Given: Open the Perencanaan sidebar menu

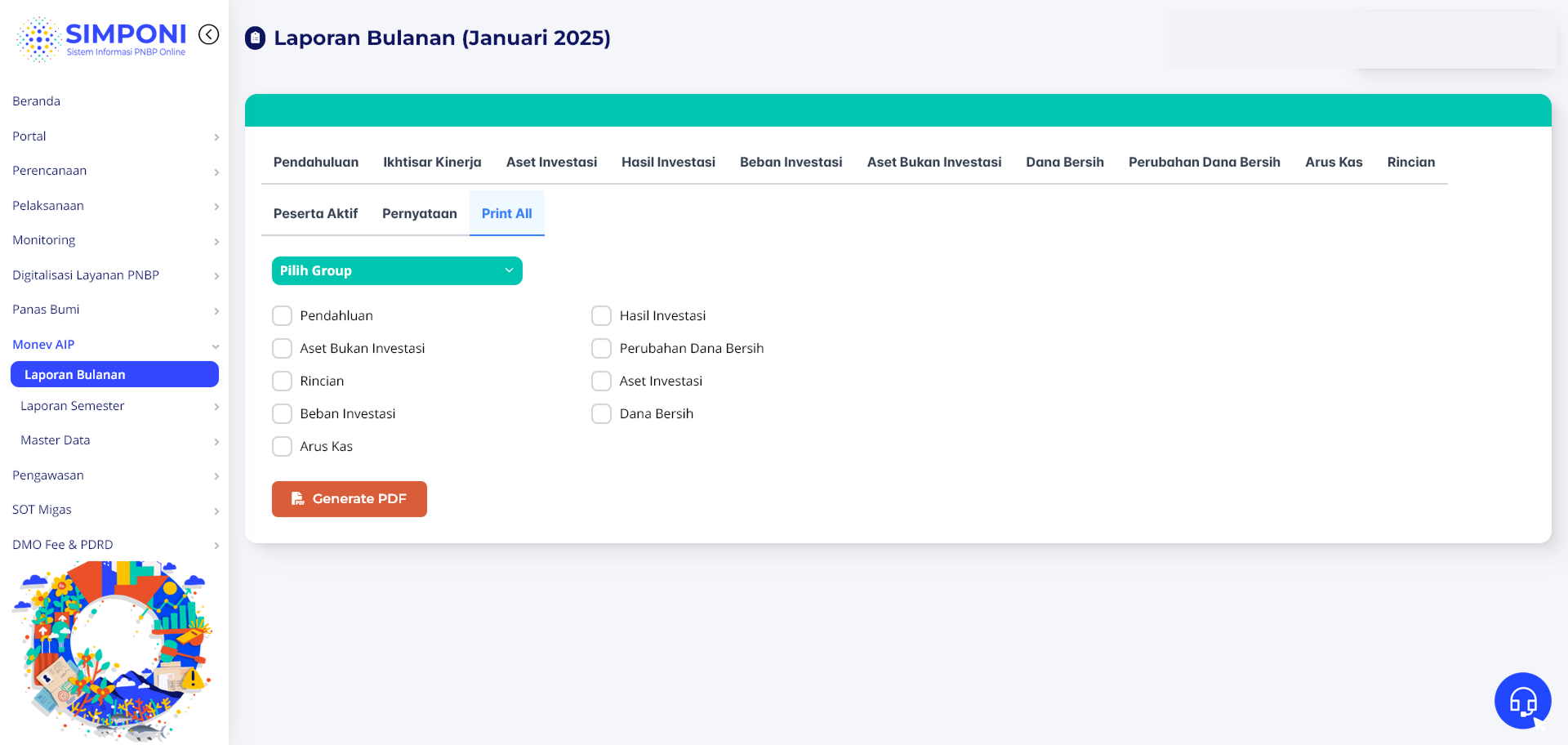Looking at the screenshot, I should (x=50, y=171).
